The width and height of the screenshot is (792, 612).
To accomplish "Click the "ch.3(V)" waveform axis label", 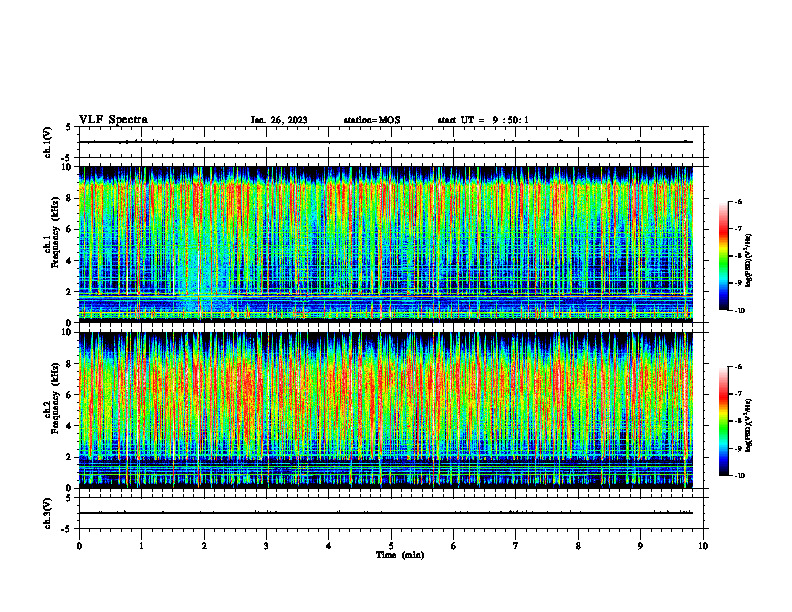I will coord(48,514).
